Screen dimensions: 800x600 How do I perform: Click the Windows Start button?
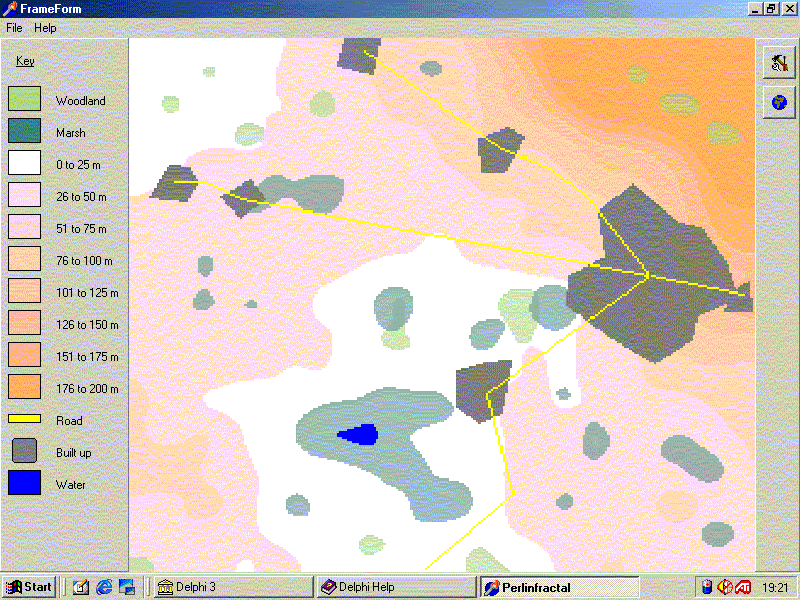click(29, 587)
